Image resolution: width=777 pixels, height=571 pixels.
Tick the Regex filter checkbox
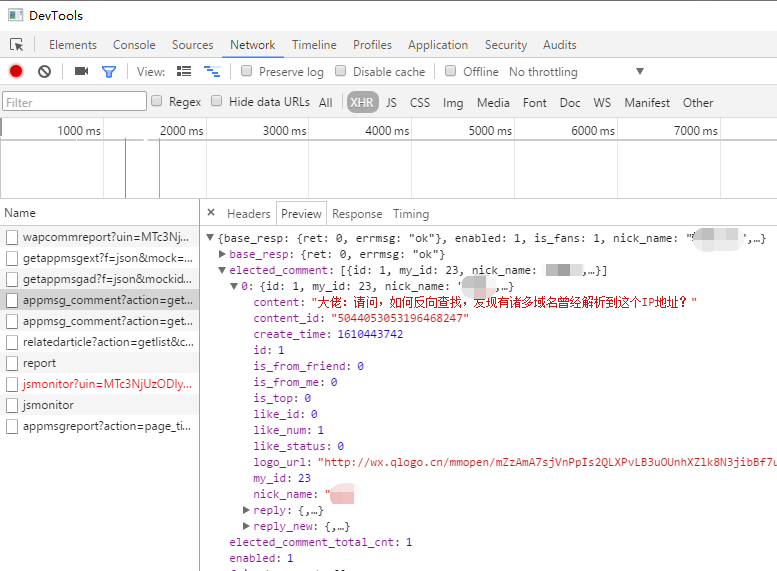coord(157,102)
